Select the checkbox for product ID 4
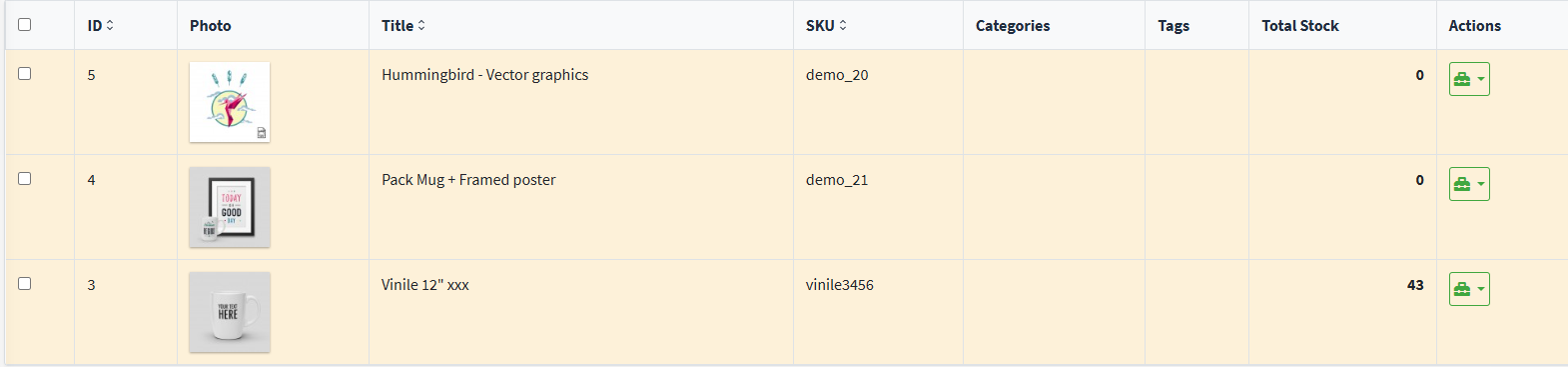 pos(25,179)
